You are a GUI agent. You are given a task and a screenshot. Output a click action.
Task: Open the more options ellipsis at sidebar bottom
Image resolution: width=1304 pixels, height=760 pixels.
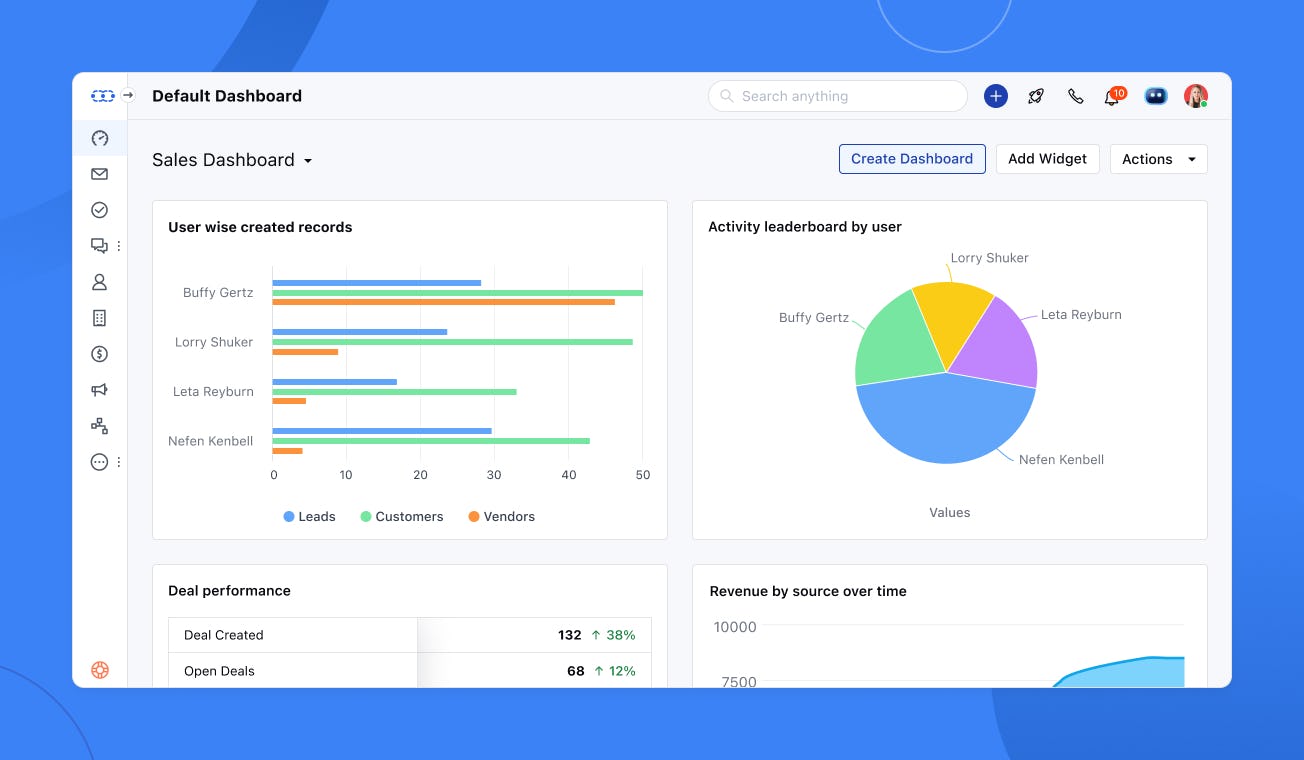99,461
